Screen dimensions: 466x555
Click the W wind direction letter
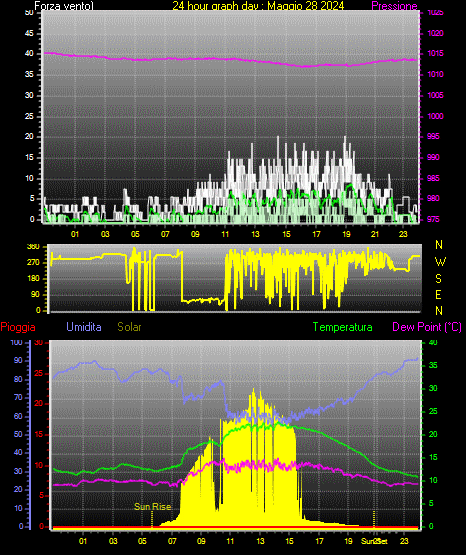tap(440, 262)
